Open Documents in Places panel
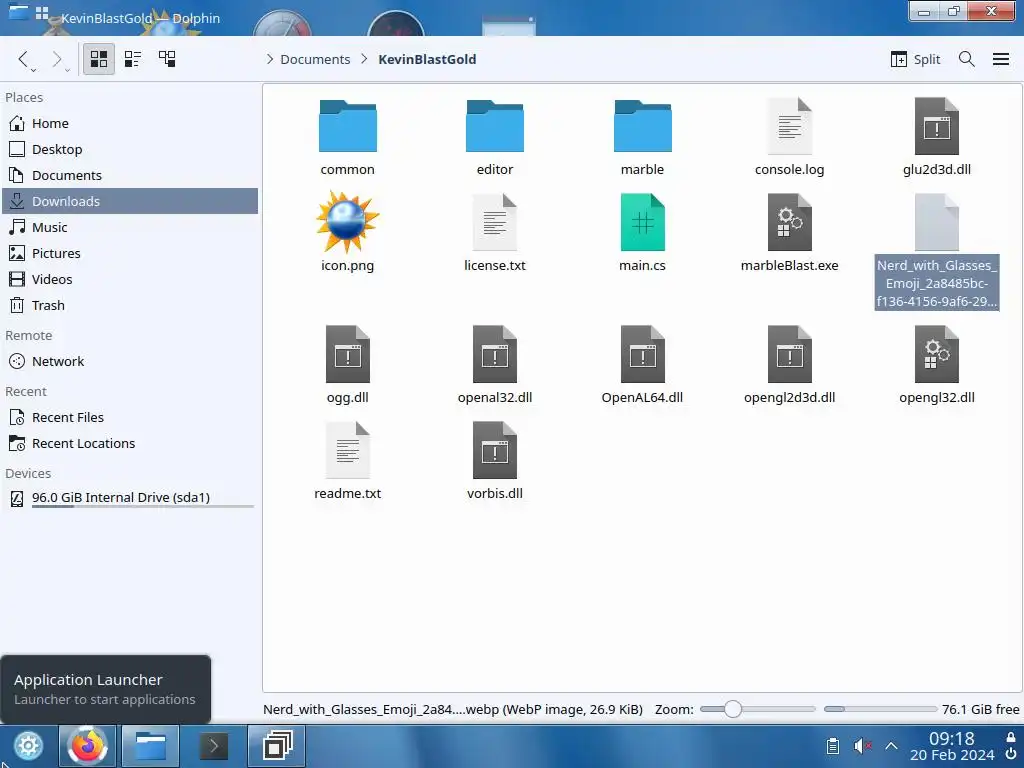This screenshot has height=768, width=1024. (130, 176)
